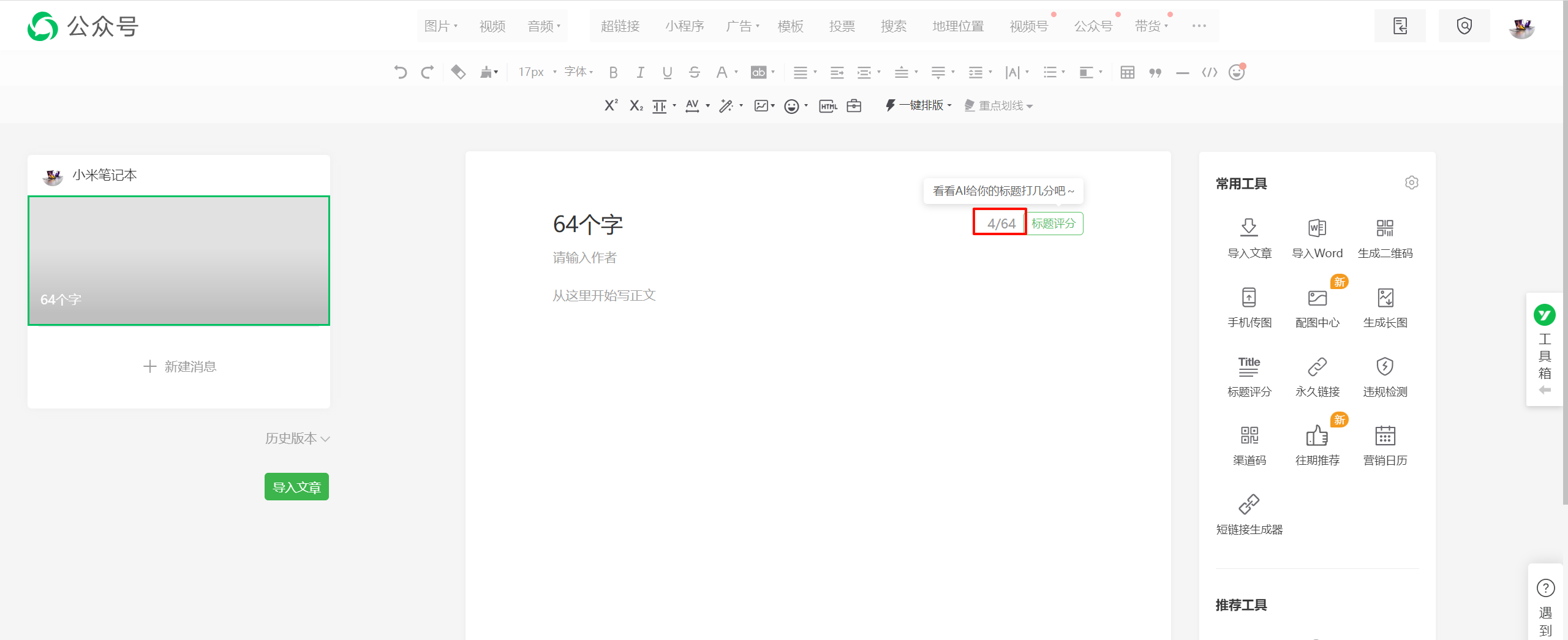Open the 一键排版 dropdown menu
This screenshot has width=1568, height=640.
pos(919,105)
